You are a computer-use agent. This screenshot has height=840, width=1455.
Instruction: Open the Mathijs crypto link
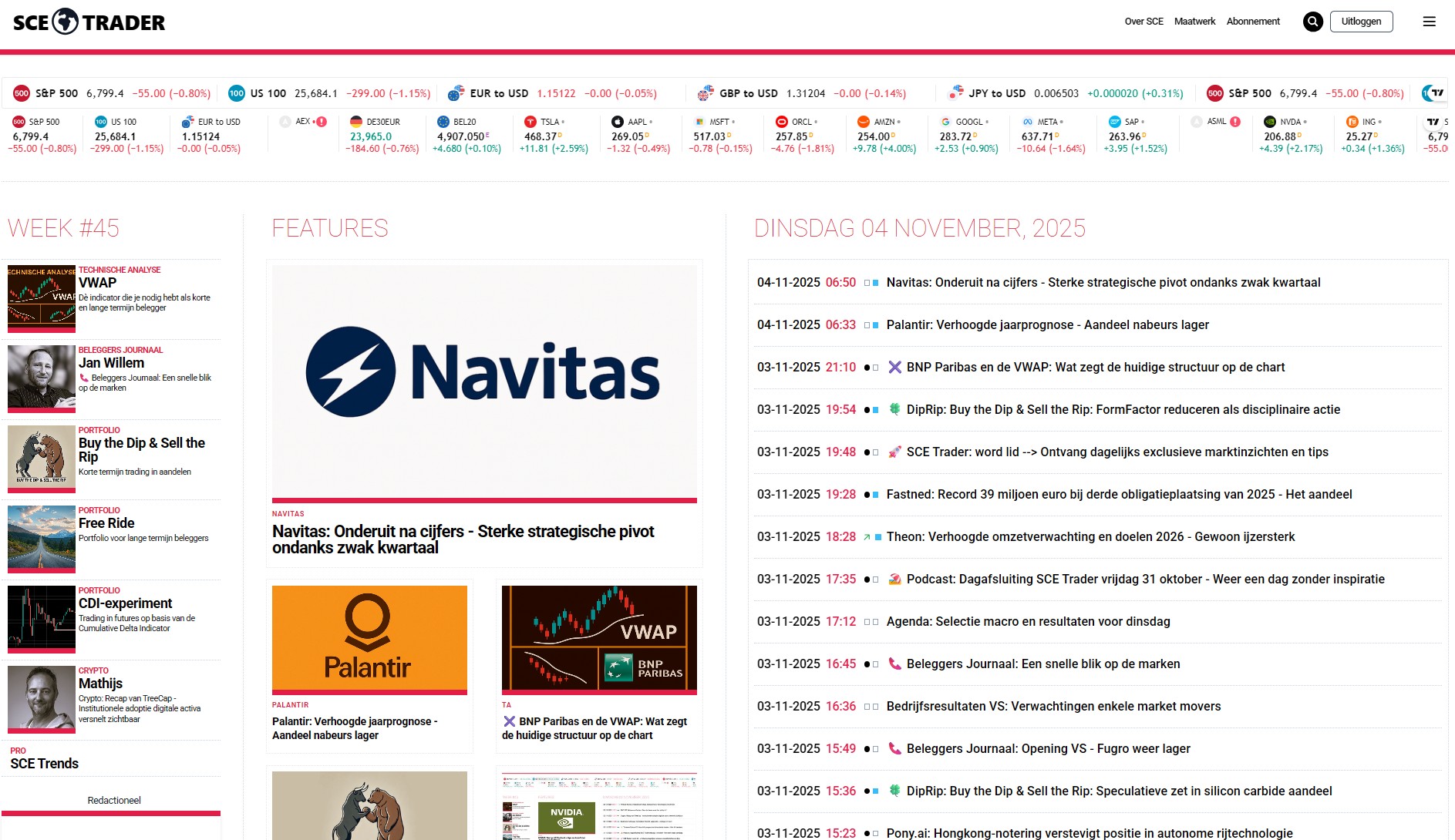[x=100, y=684]
